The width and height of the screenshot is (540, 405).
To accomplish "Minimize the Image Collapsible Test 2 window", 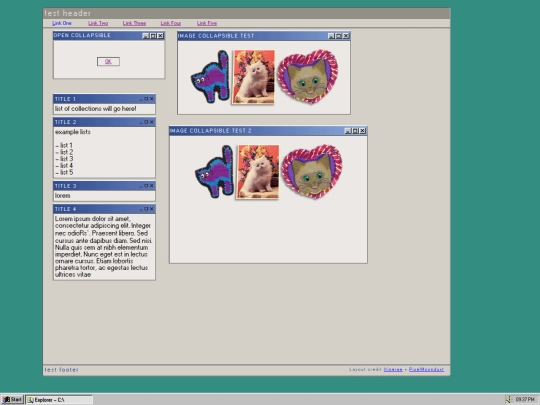I will pyautogui.click(x=348, y=131).
